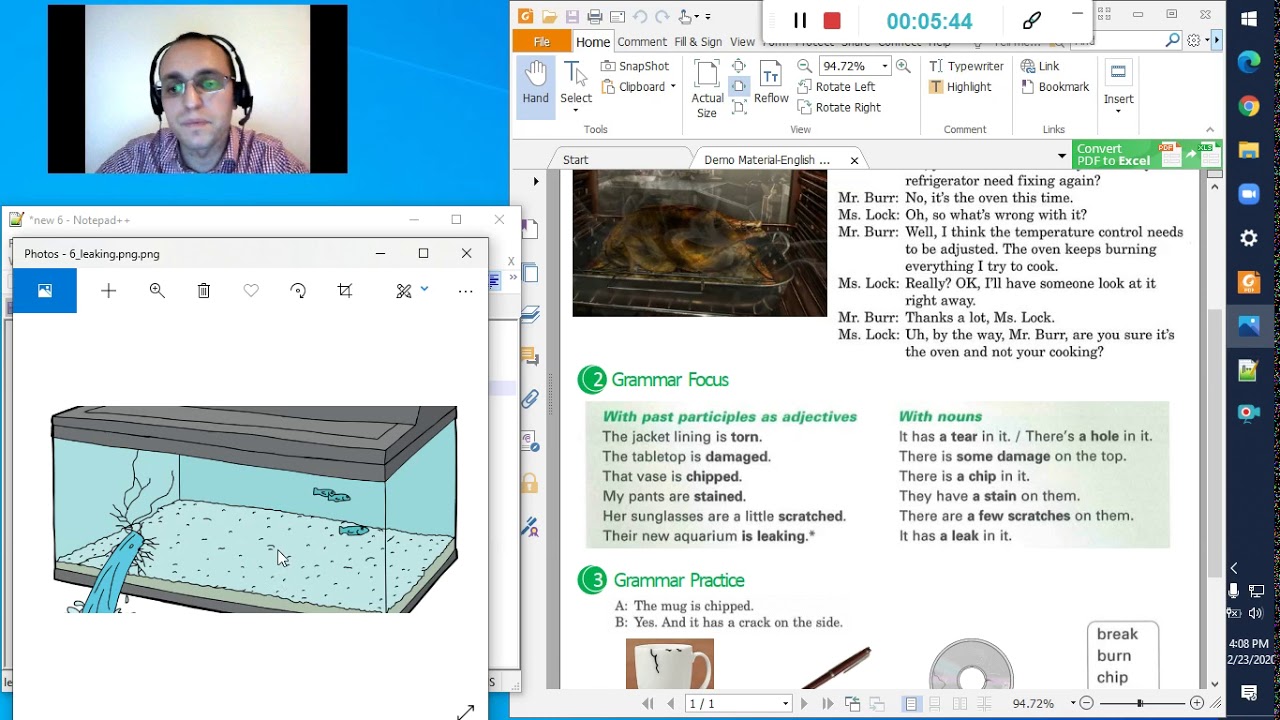Click the zoom magnifier in Photos toolbar
1280x720 pixels.
(x=157, y=290)
